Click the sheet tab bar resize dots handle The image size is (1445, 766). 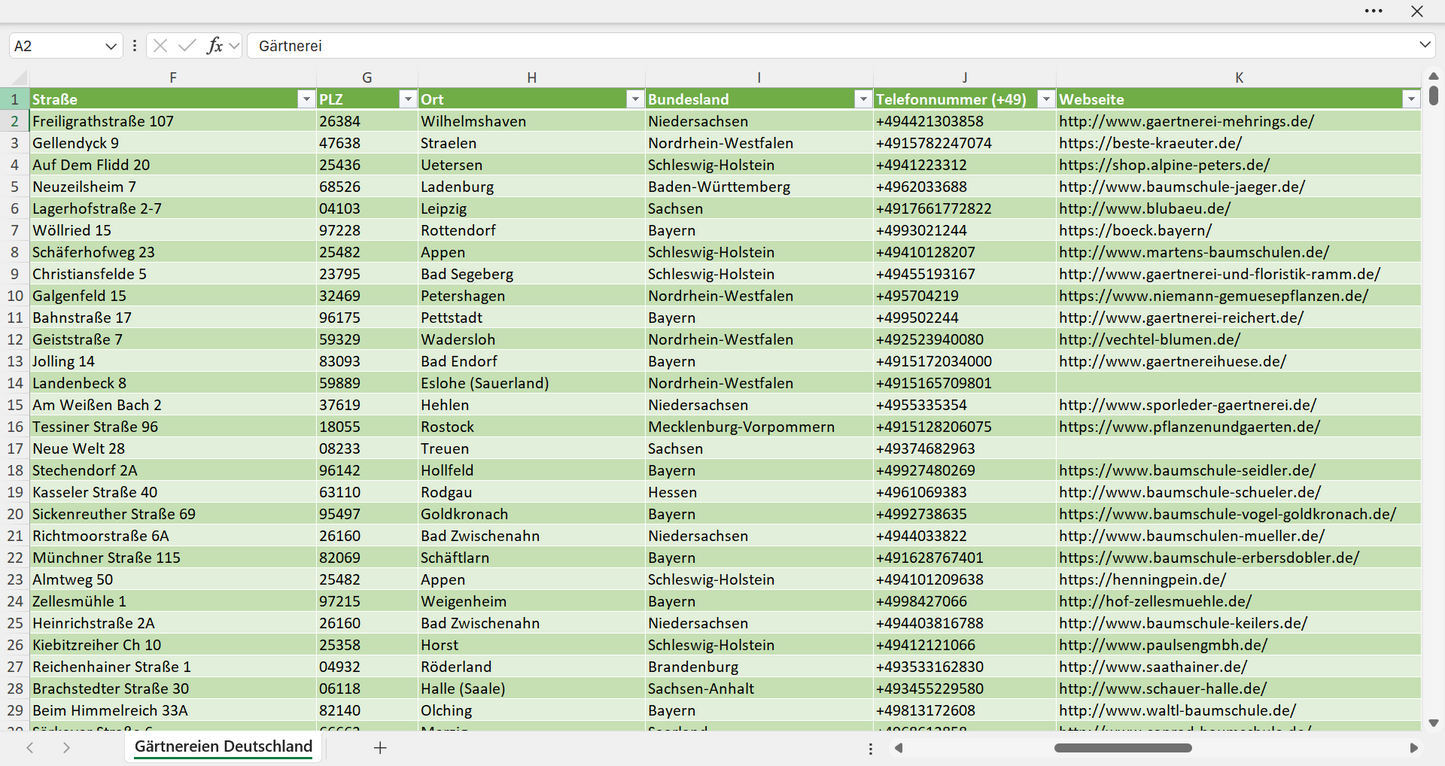pos(871,748)
